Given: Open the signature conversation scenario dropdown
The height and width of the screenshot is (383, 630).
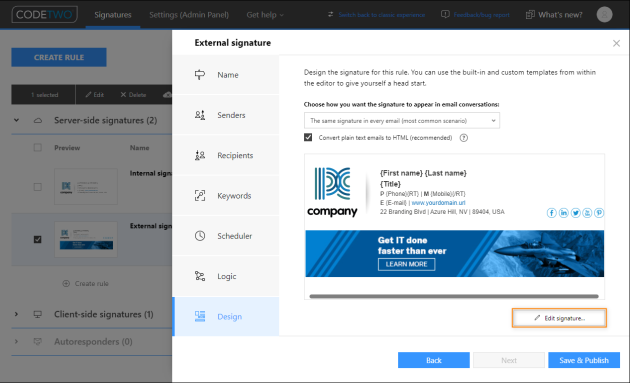Looking at the screenshot, I should click(x=402, y=121).
